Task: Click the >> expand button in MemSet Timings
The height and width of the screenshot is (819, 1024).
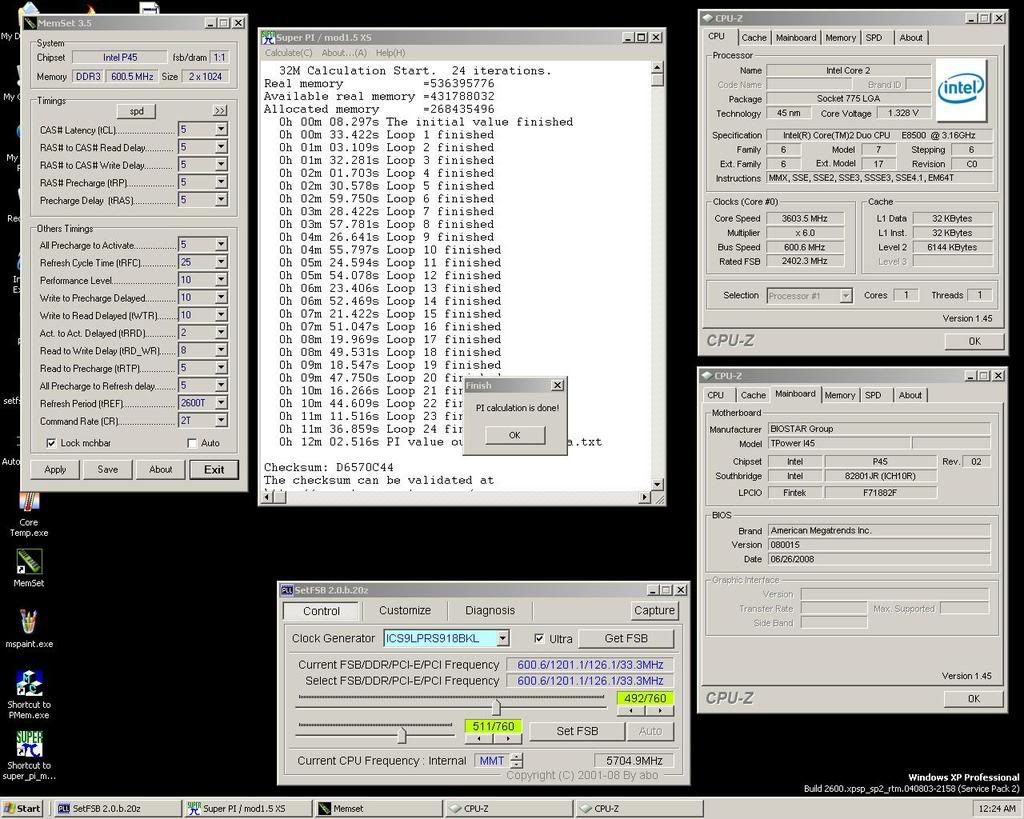Action: [220, 110]
